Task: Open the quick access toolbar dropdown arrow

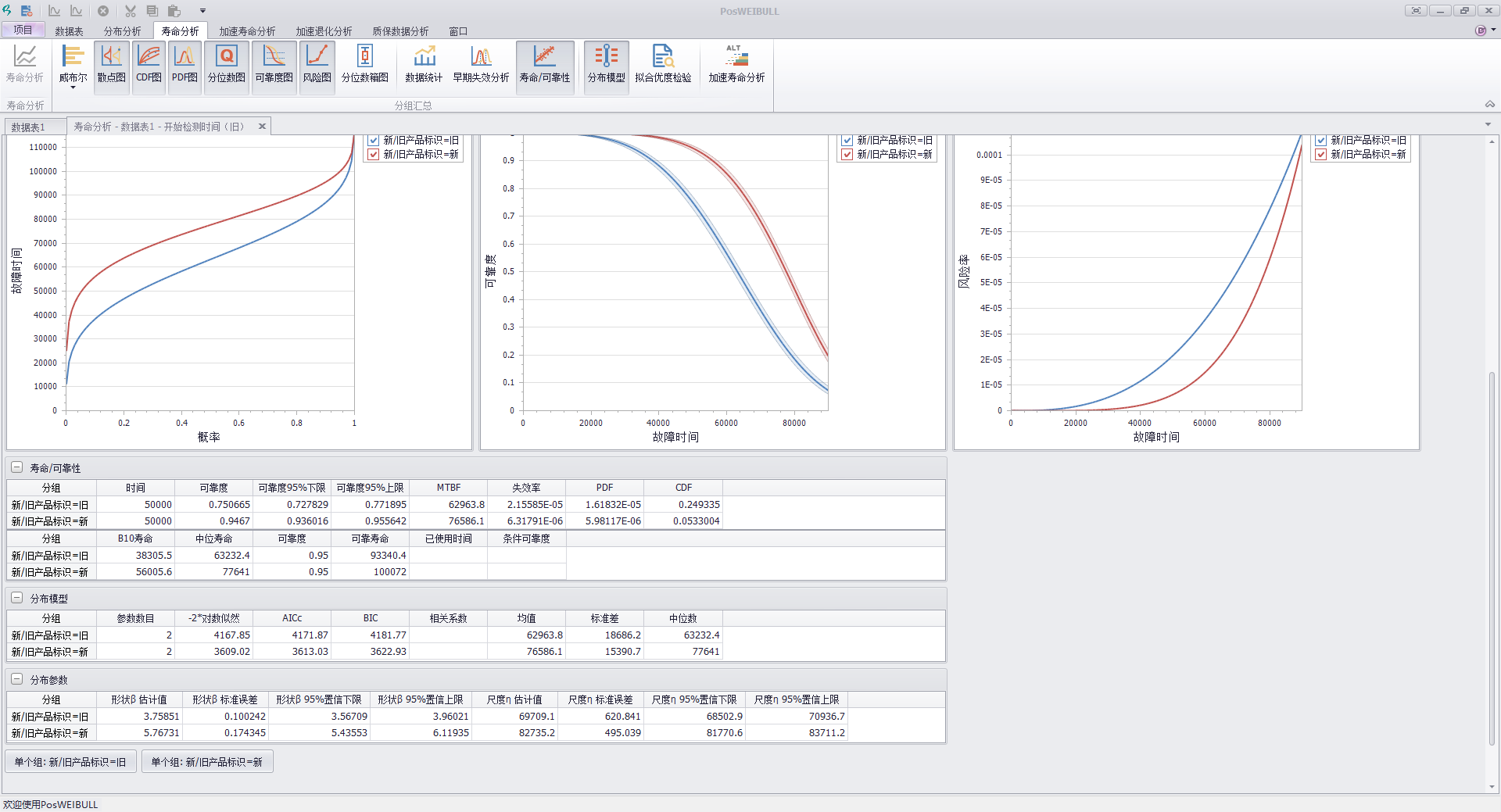Action: point(202,11)
